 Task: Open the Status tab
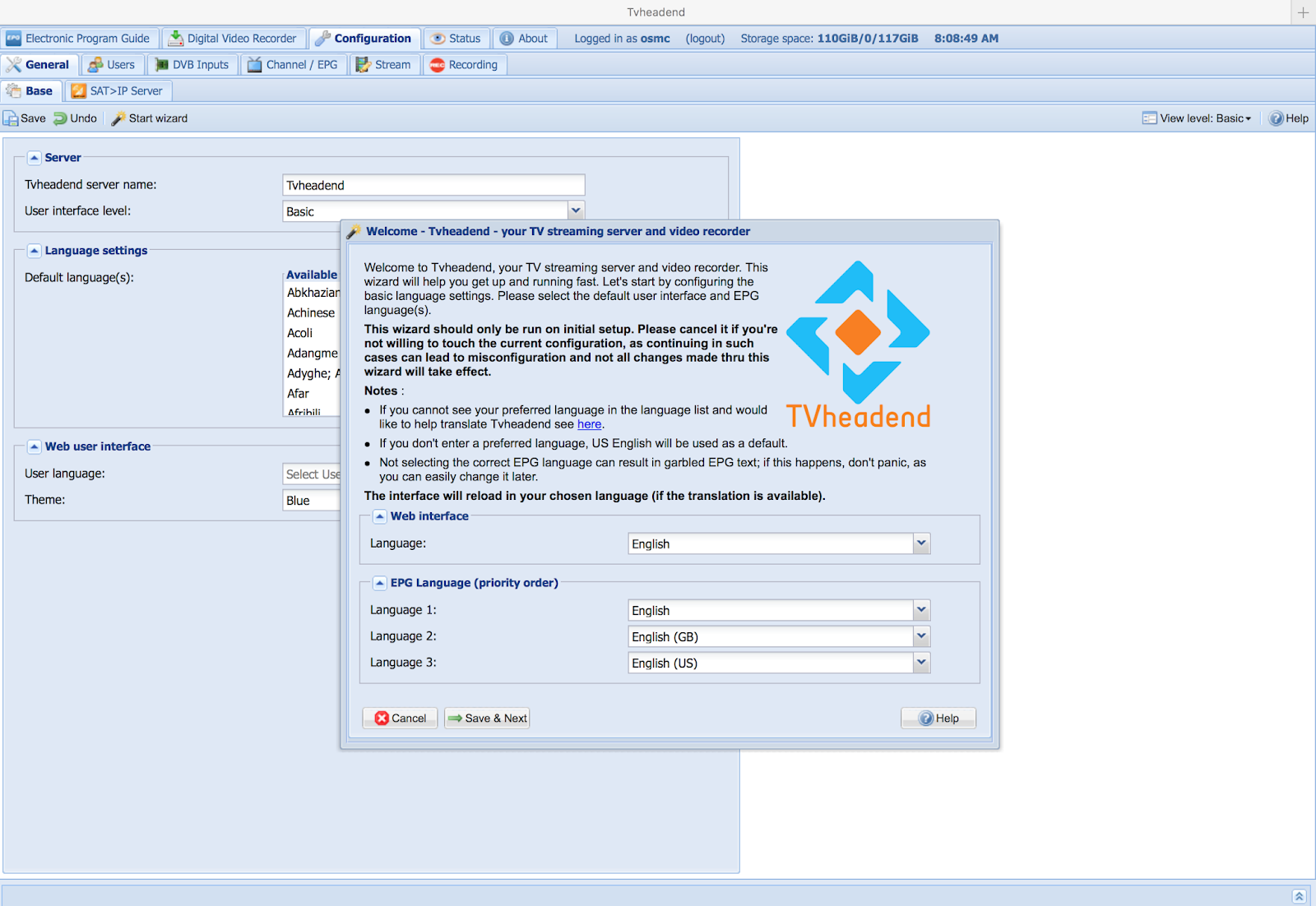(x=456, y=39)
